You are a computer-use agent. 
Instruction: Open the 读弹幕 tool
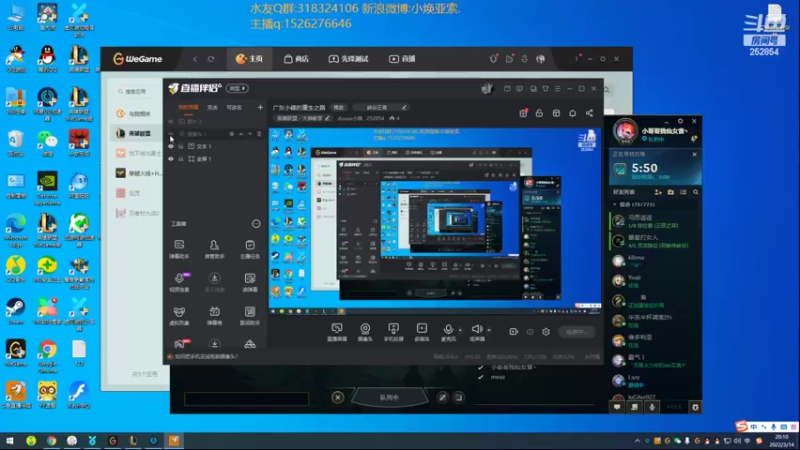[x=249, y=282]
